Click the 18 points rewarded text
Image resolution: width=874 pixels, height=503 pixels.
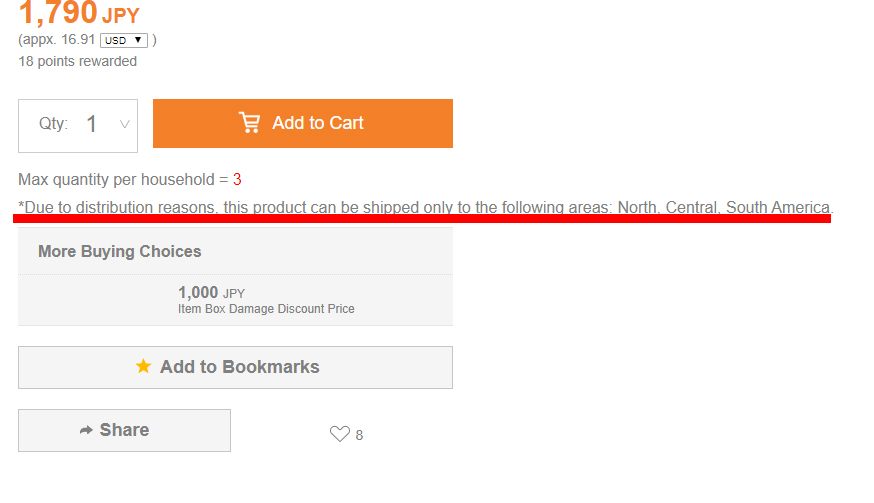[77, 61]
